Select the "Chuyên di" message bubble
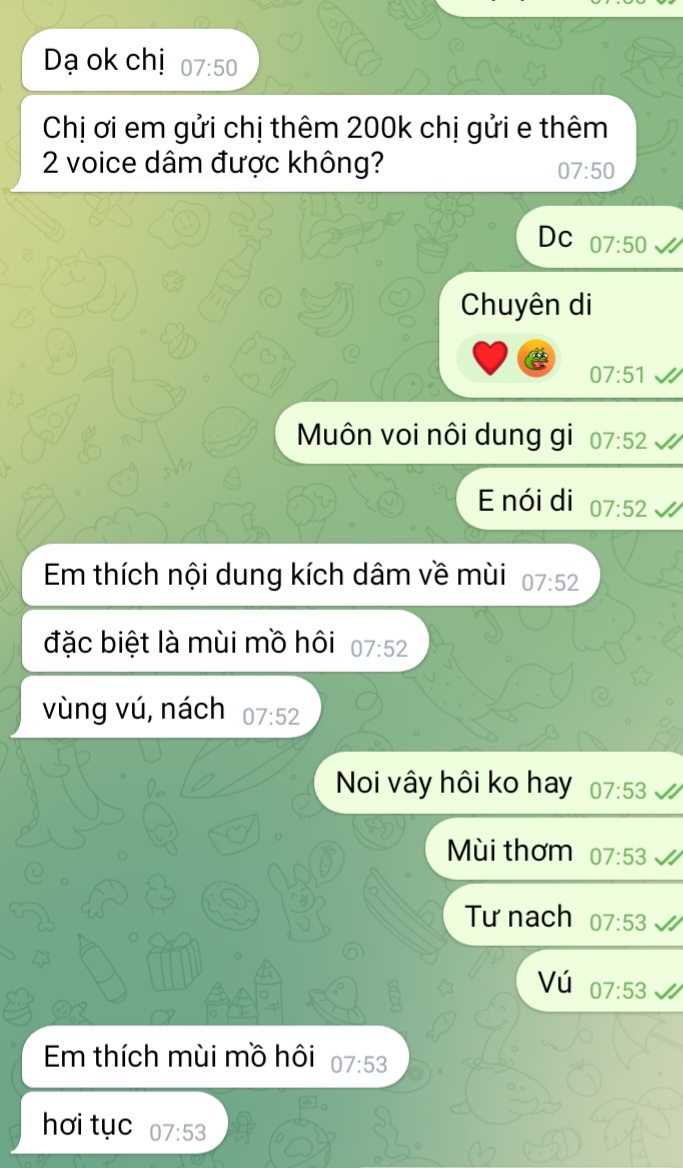This screenshot has width=683, height=1168. click(561, 335)
